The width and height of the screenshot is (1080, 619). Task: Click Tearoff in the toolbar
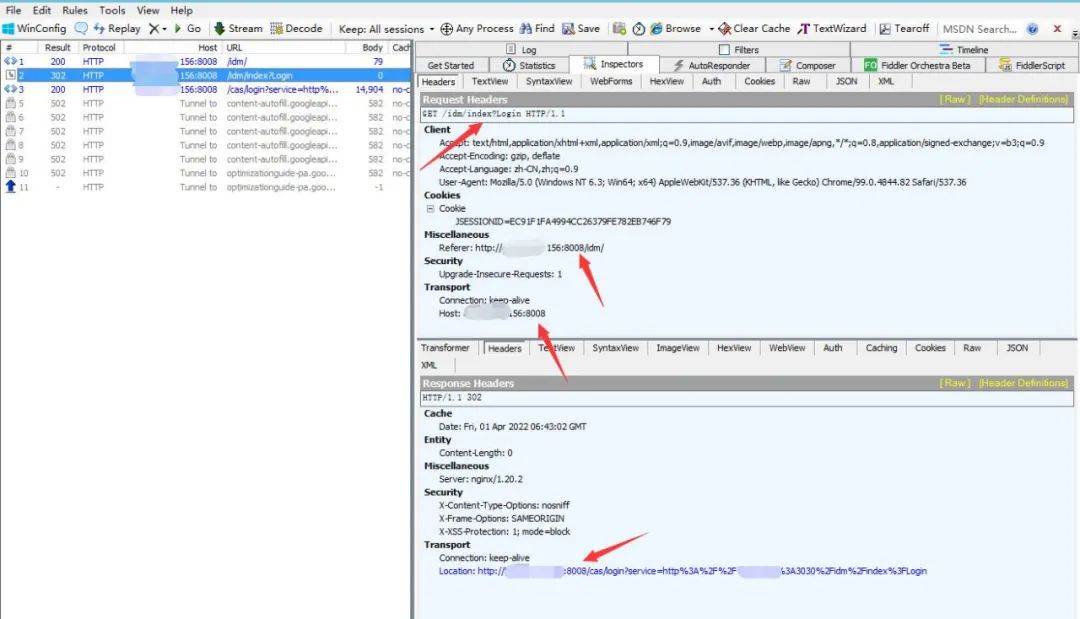pyautogui.click(x=904, y=28)
